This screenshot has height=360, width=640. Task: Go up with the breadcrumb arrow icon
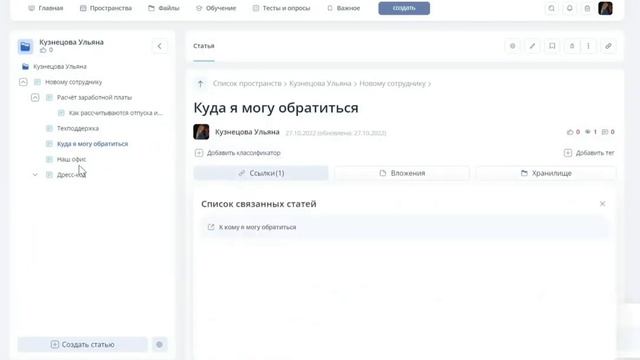tap(200, 84)
